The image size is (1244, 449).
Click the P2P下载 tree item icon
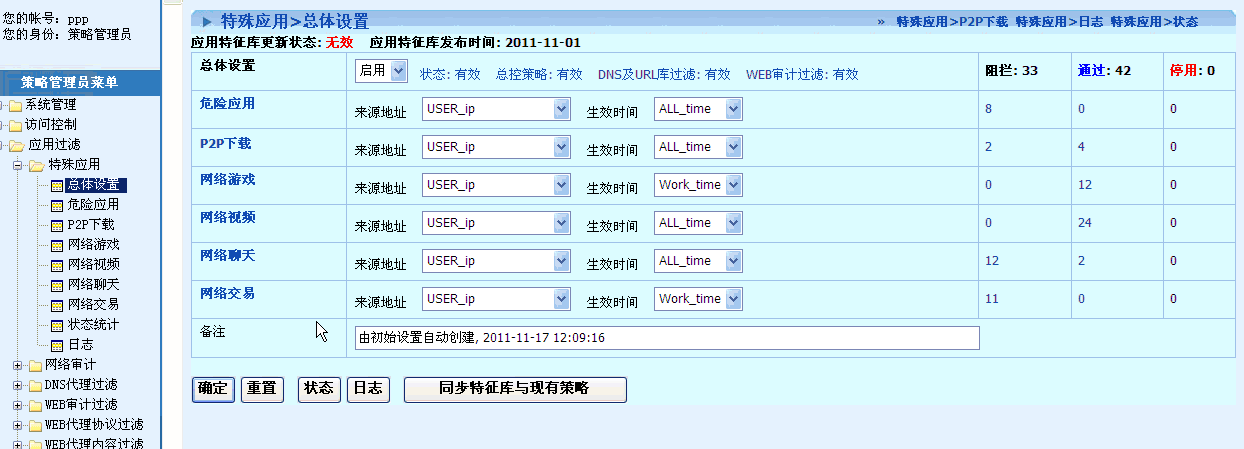click(x=57, y=225)
